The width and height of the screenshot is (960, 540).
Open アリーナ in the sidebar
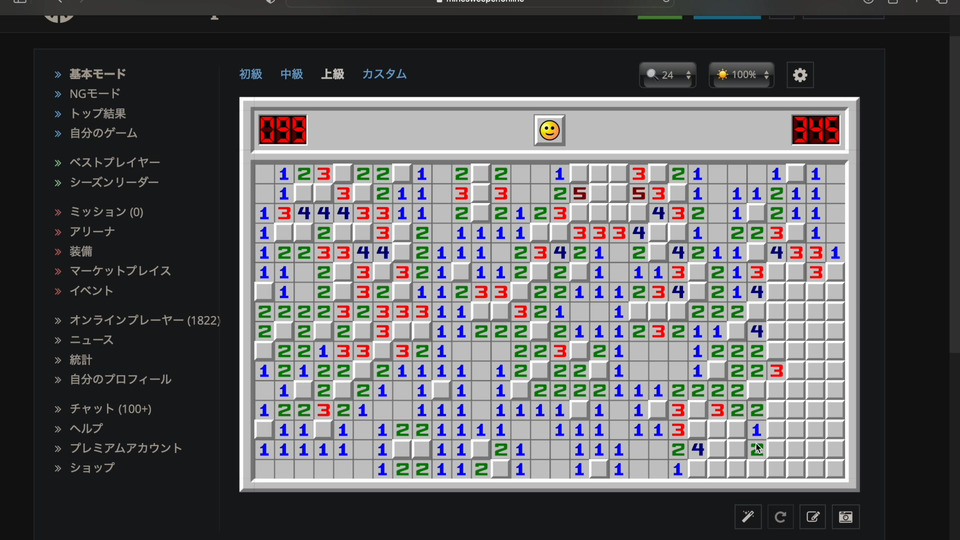click(92, 231)
